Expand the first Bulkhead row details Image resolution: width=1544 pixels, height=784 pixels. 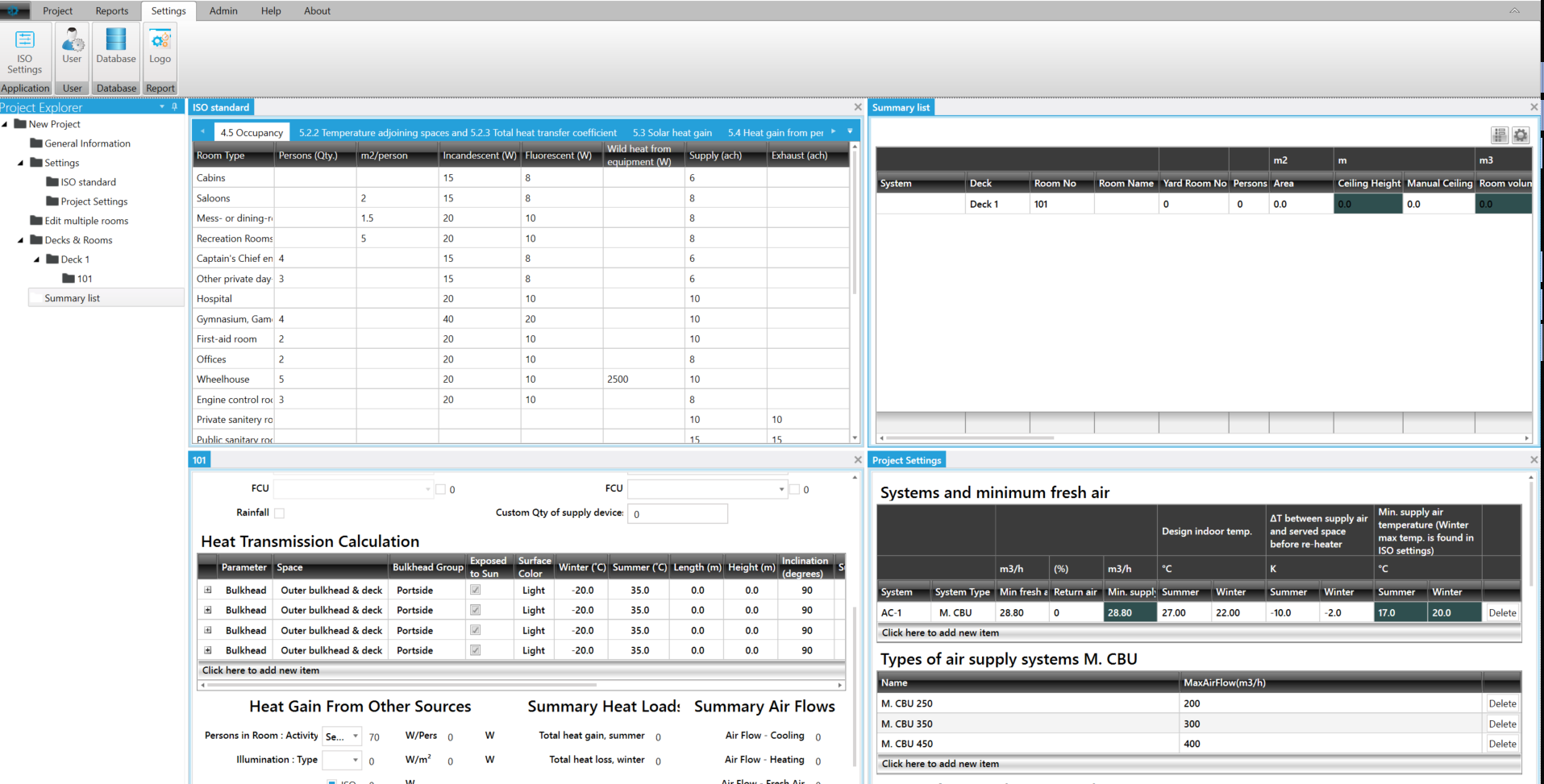[x=208, y=590]
